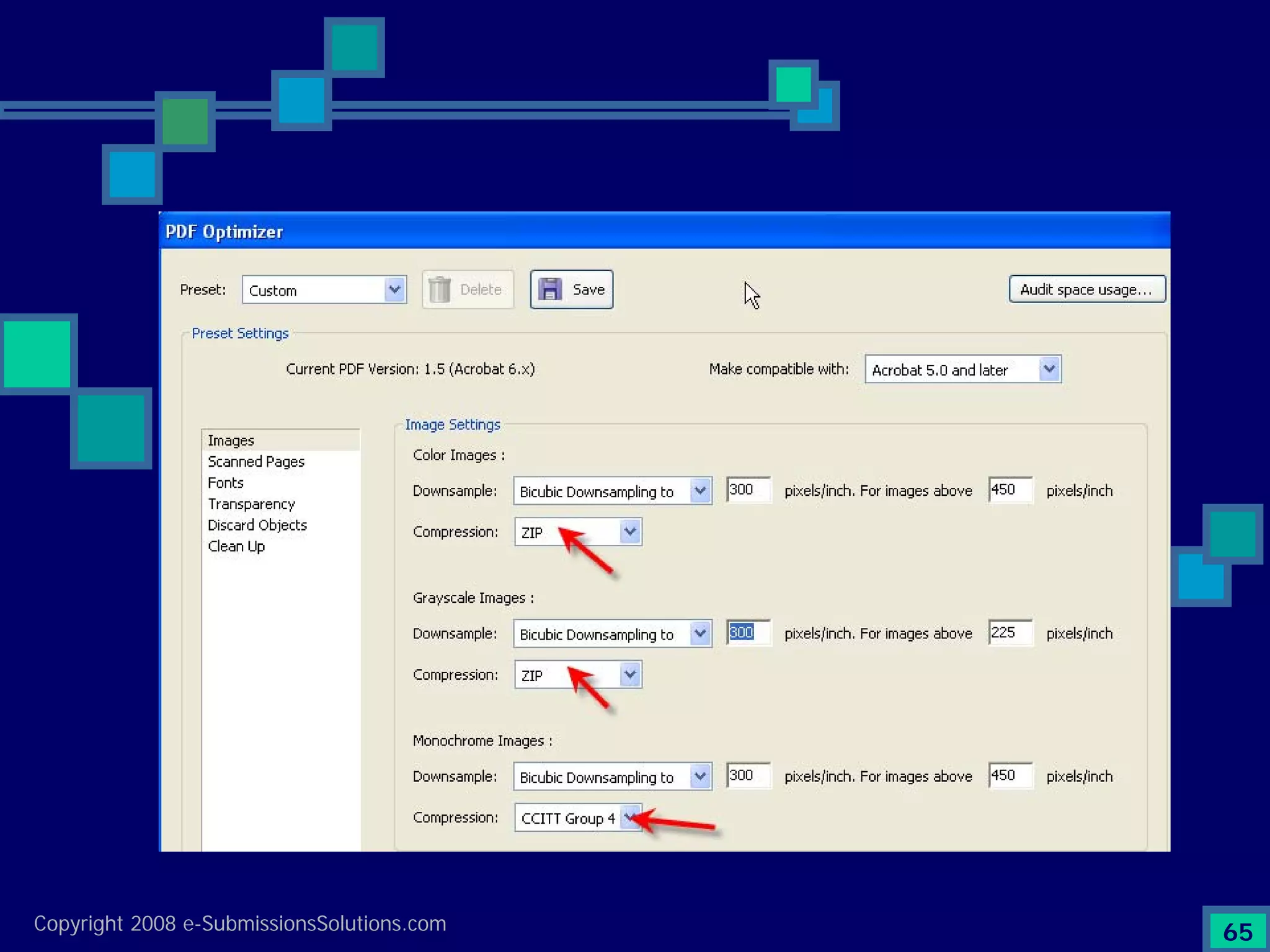Screen dimensions: 1270x952
Task: Open Monochrome CCITT Group 4 compression dropdown
Action: (x=629, y=818)
